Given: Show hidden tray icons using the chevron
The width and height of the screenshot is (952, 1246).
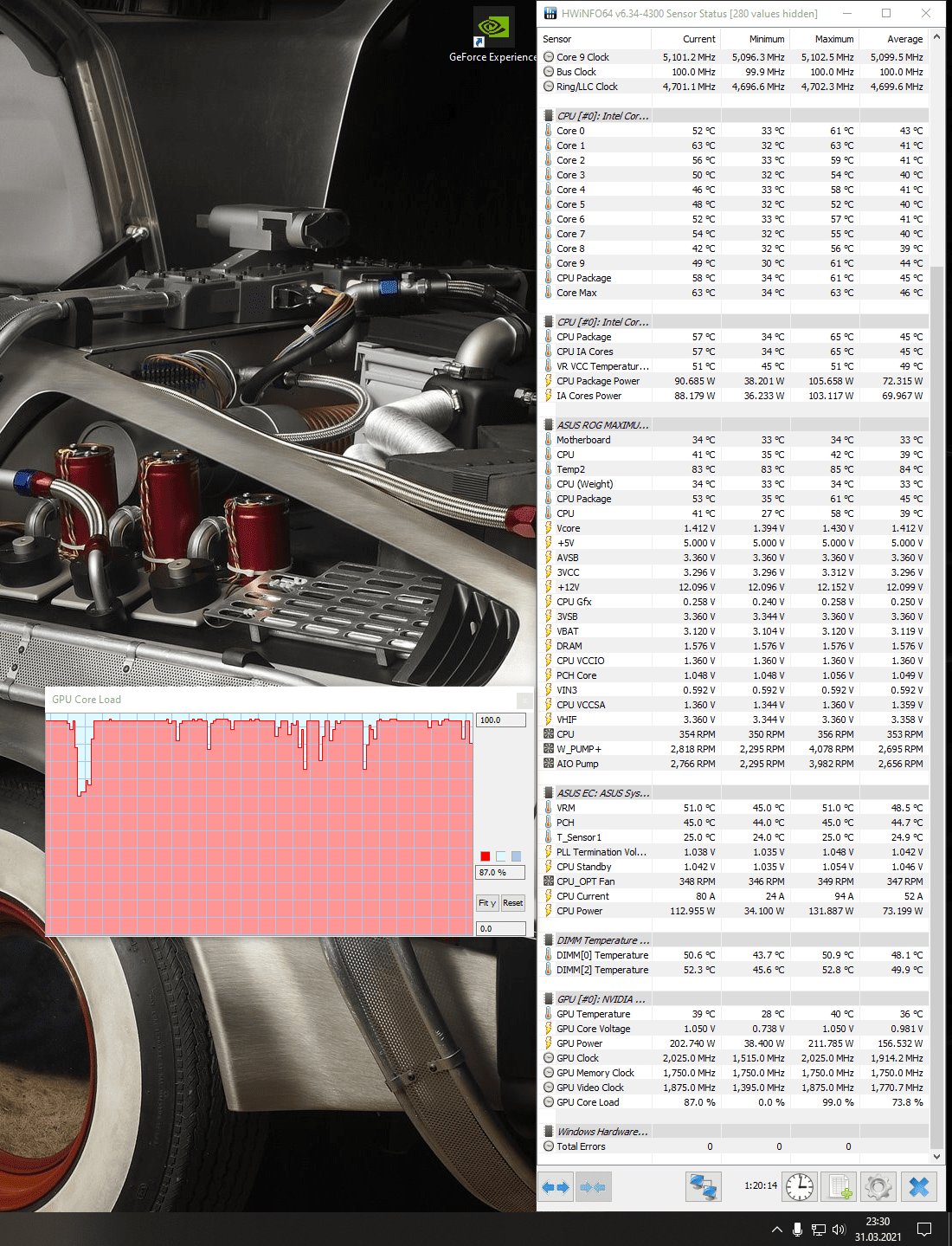Looking at the screenshot, I should 776,1229.
